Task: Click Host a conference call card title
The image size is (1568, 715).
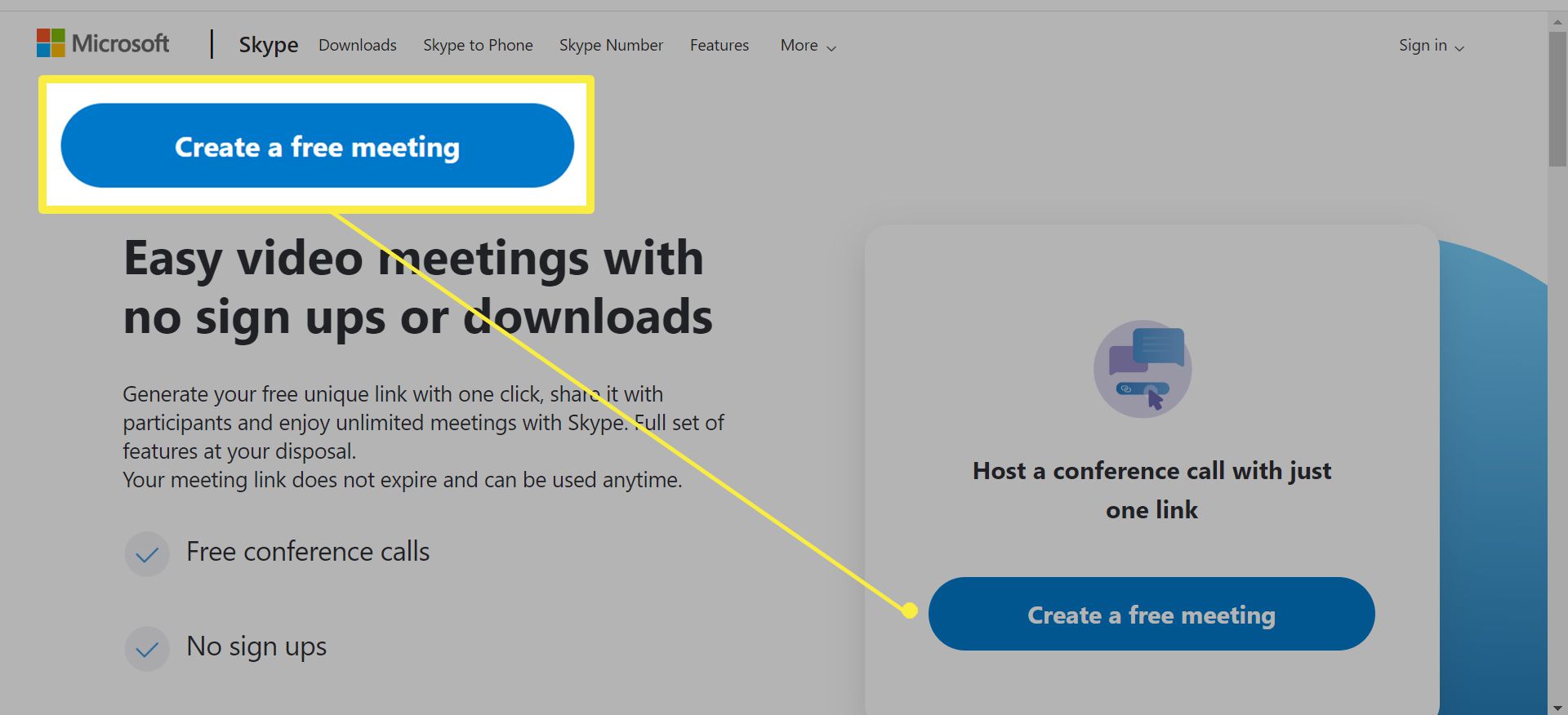Action: tap(1151, 490)
